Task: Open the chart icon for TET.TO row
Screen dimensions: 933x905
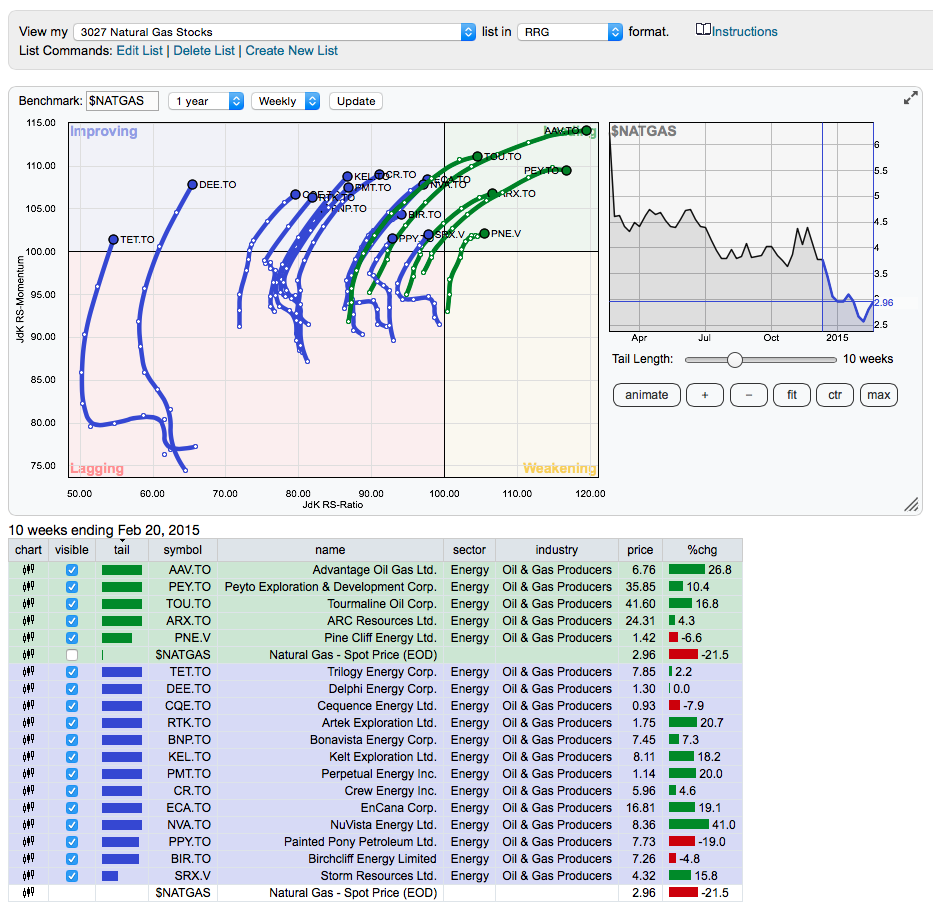Action: click(x=28, y=672)
